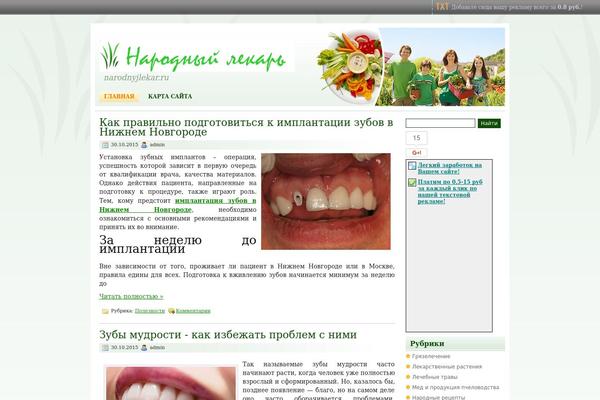Screen dimensions: 600x400
Task: Click author icon beside first article admin
Action: pyautogui.click(x=144, y=145)
